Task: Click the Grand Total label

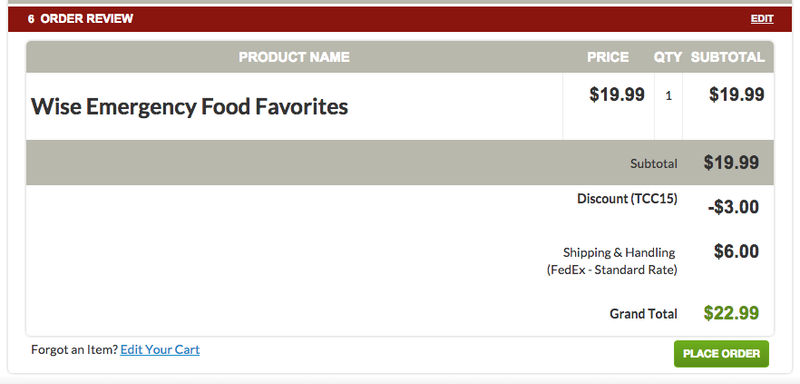Action: [x=643, y=314]
